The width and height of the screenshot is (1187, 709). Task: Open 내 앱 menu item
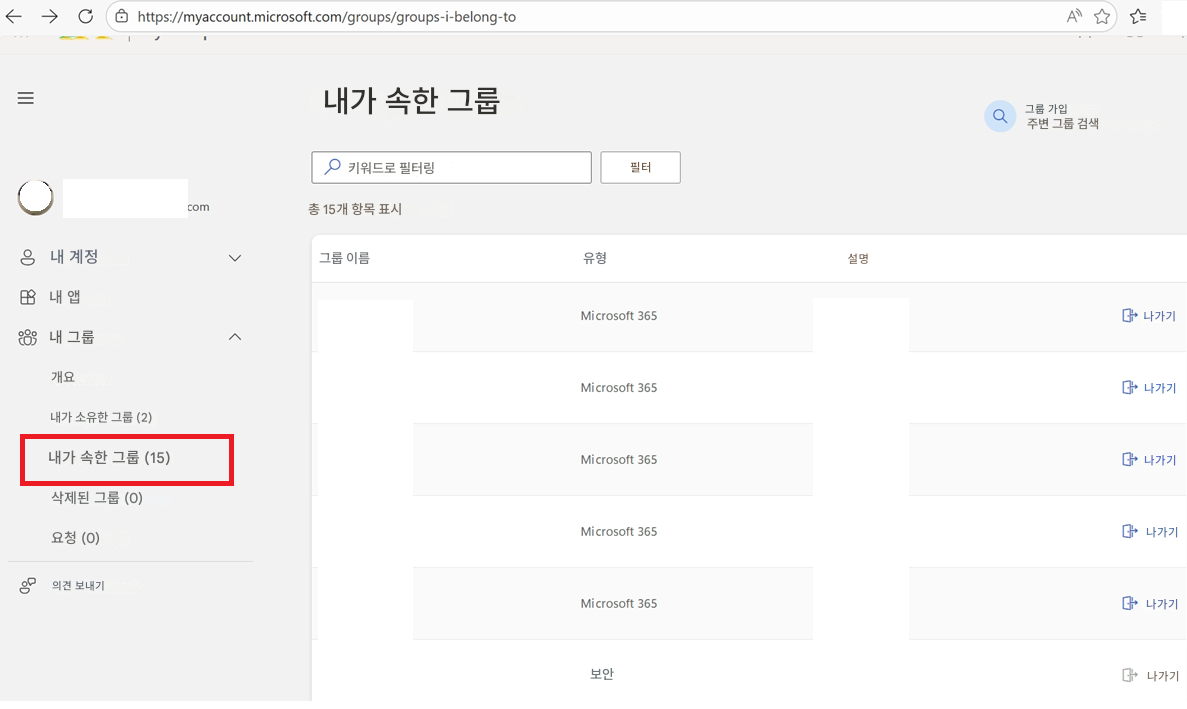65,297
